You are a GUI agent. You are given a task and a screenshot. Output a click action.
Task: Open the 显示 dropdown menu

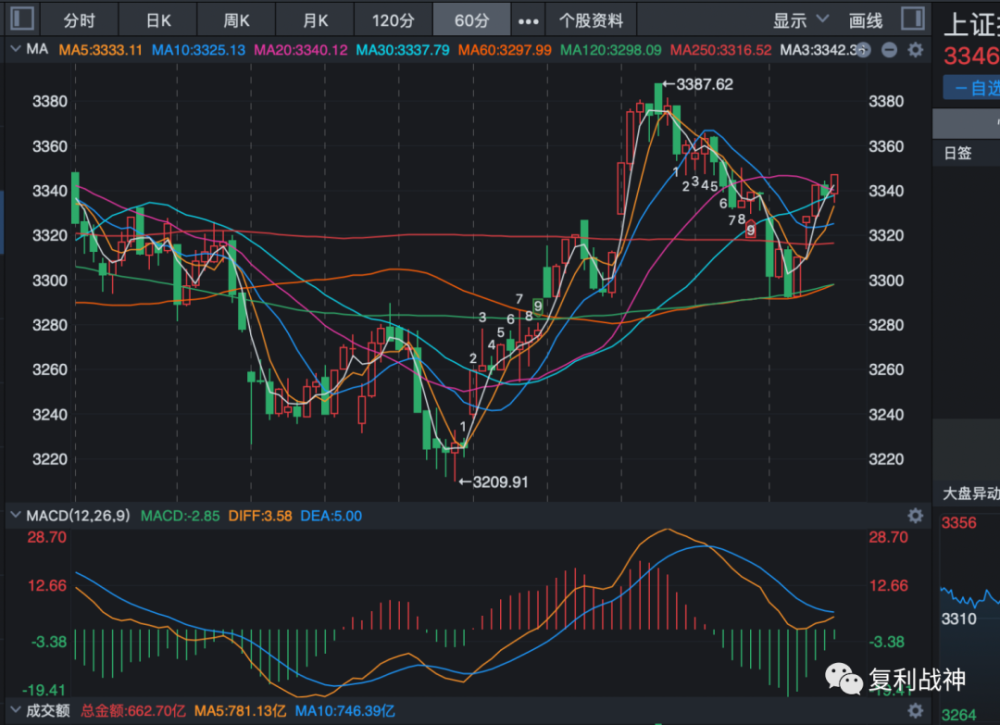click(800, 20)
